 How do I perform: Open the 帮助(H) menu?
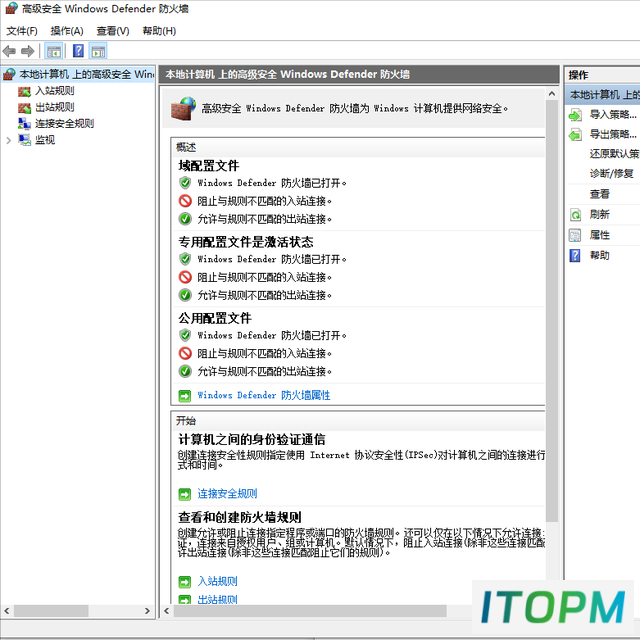pyautogui.click(x=159, y=31)
